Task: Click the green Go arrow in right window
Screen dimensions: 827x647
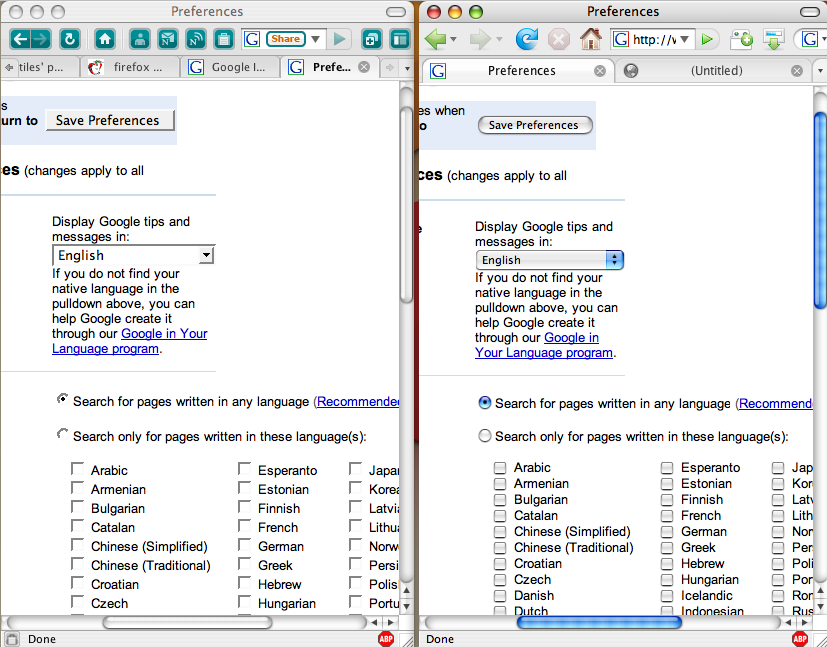Action: click(x=708, y=39)
